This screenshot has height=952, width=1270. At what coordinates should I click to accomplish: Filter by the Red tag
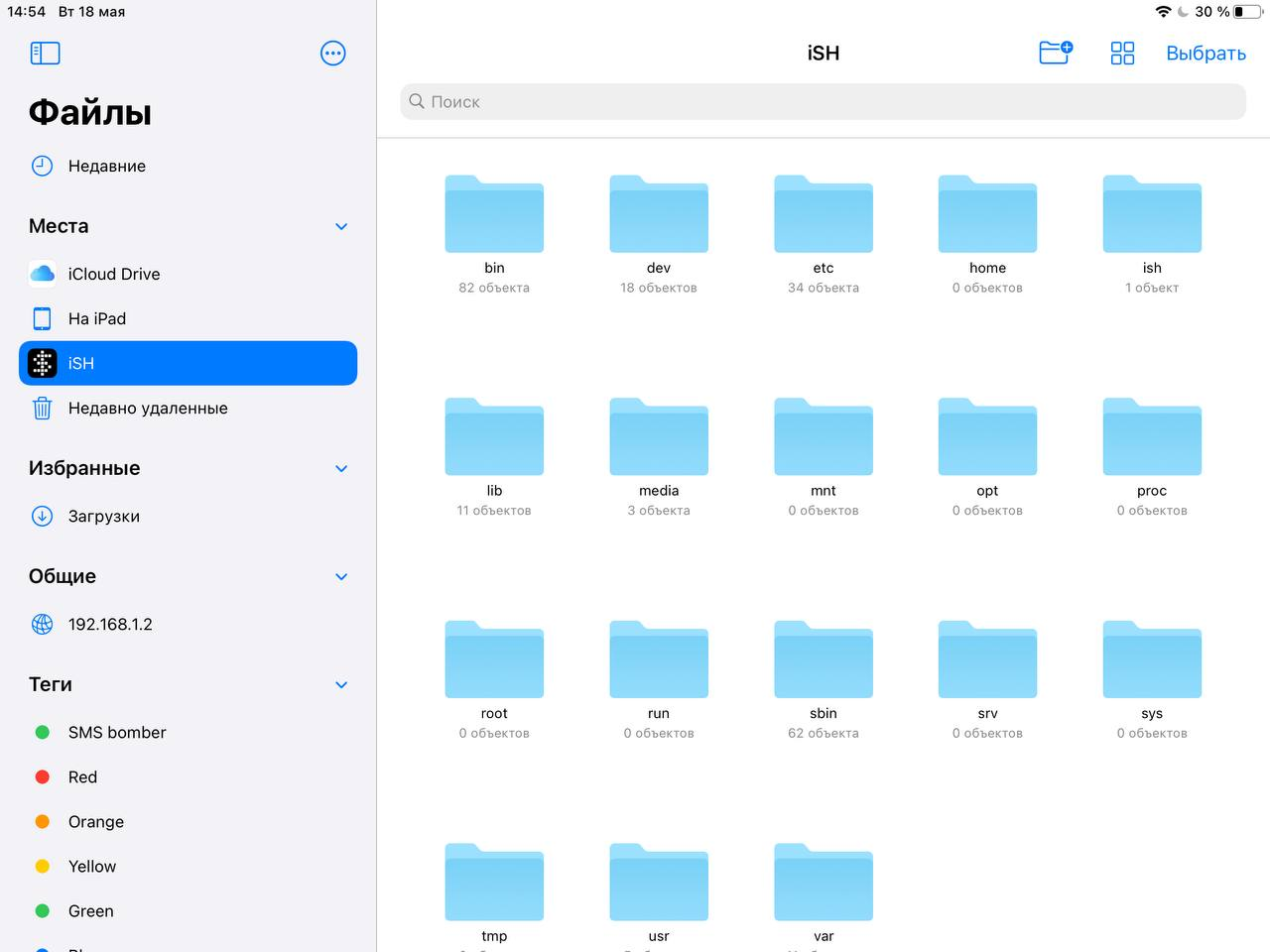(82, 776)
